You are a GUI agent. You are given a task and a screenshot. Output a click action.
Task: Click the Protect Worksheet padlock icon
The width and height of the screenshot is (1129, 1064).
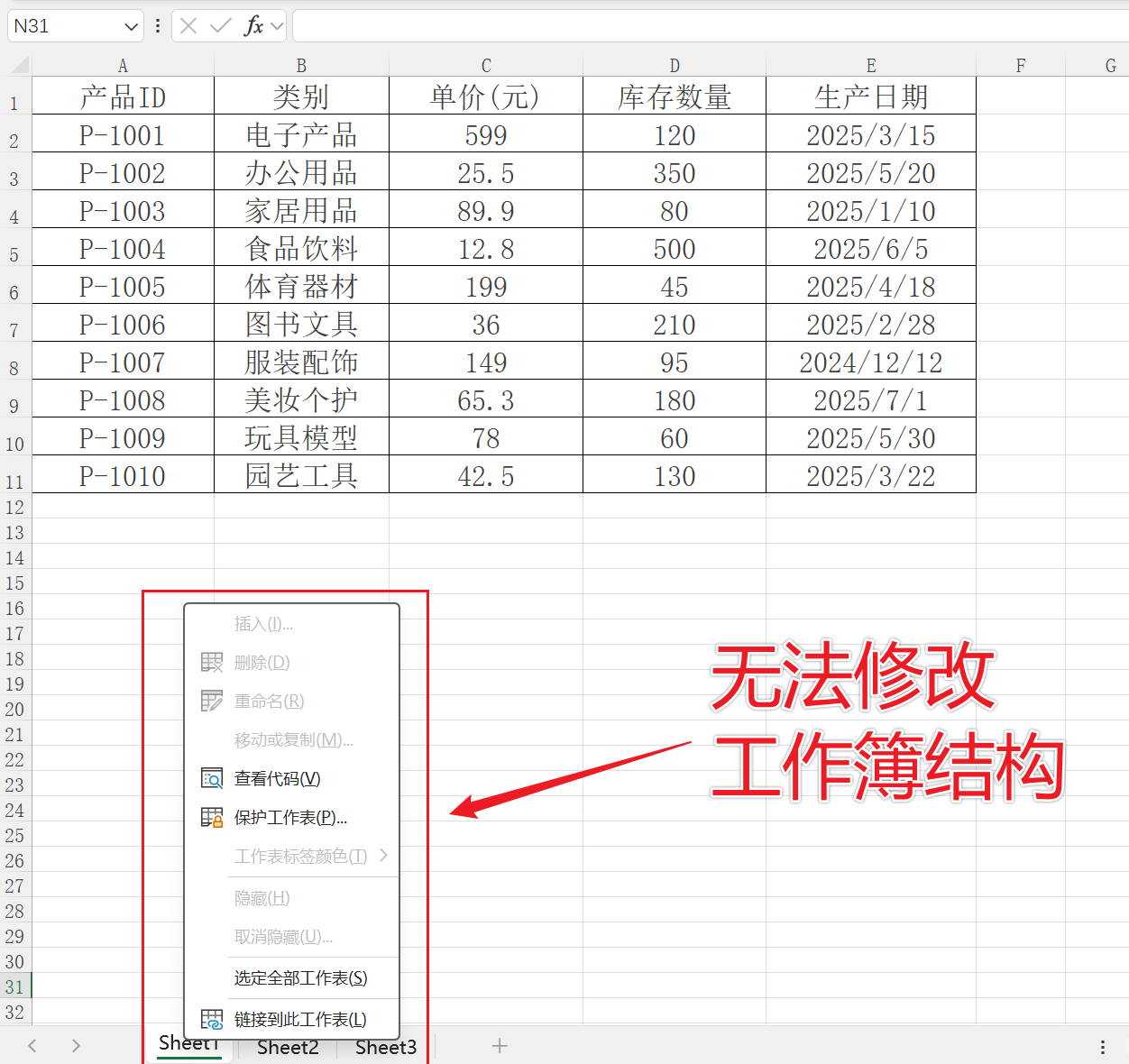pyautogui.click(x=212, y=817)
